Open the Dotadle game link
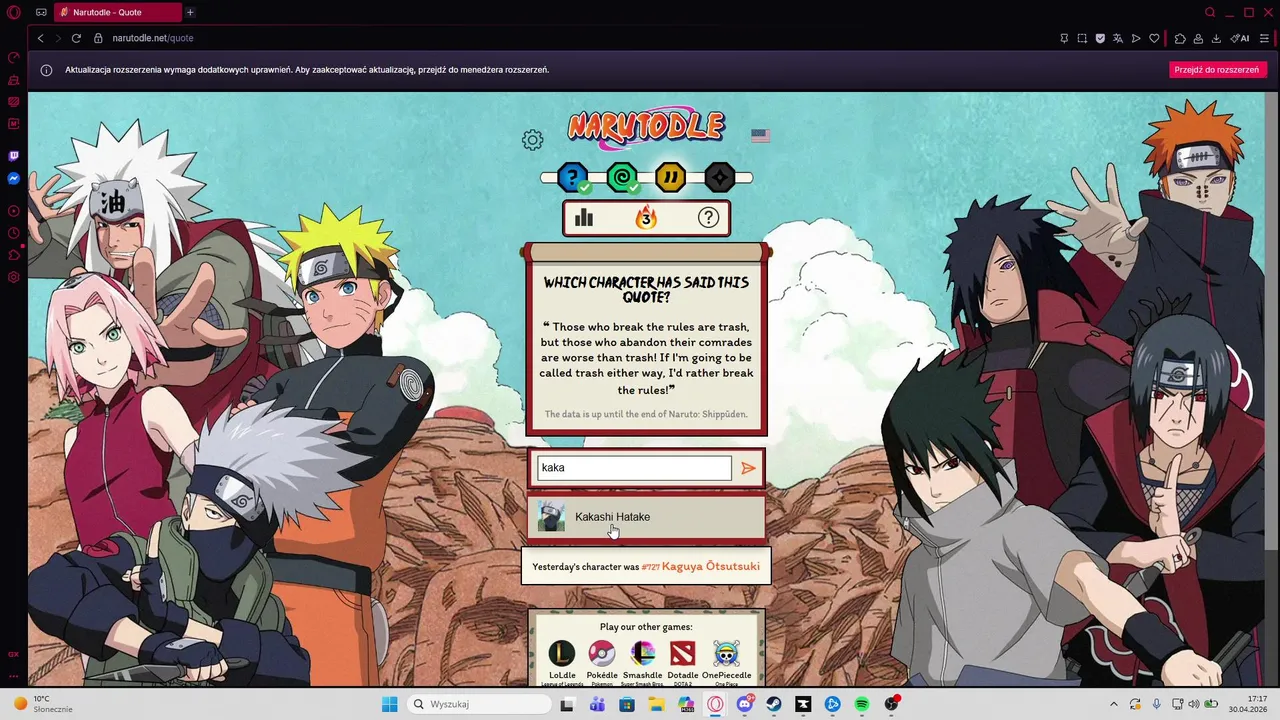The width and height of the screenshot is (1280, 720). pyautogui.click(x=683, y=661)
